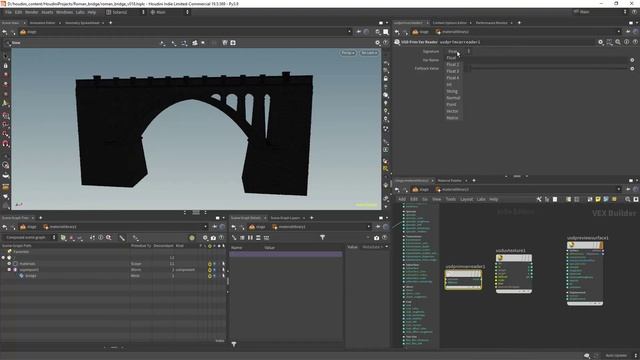Click the parameter pane info icon
This screenshot has height=360, width=640.
627,42
